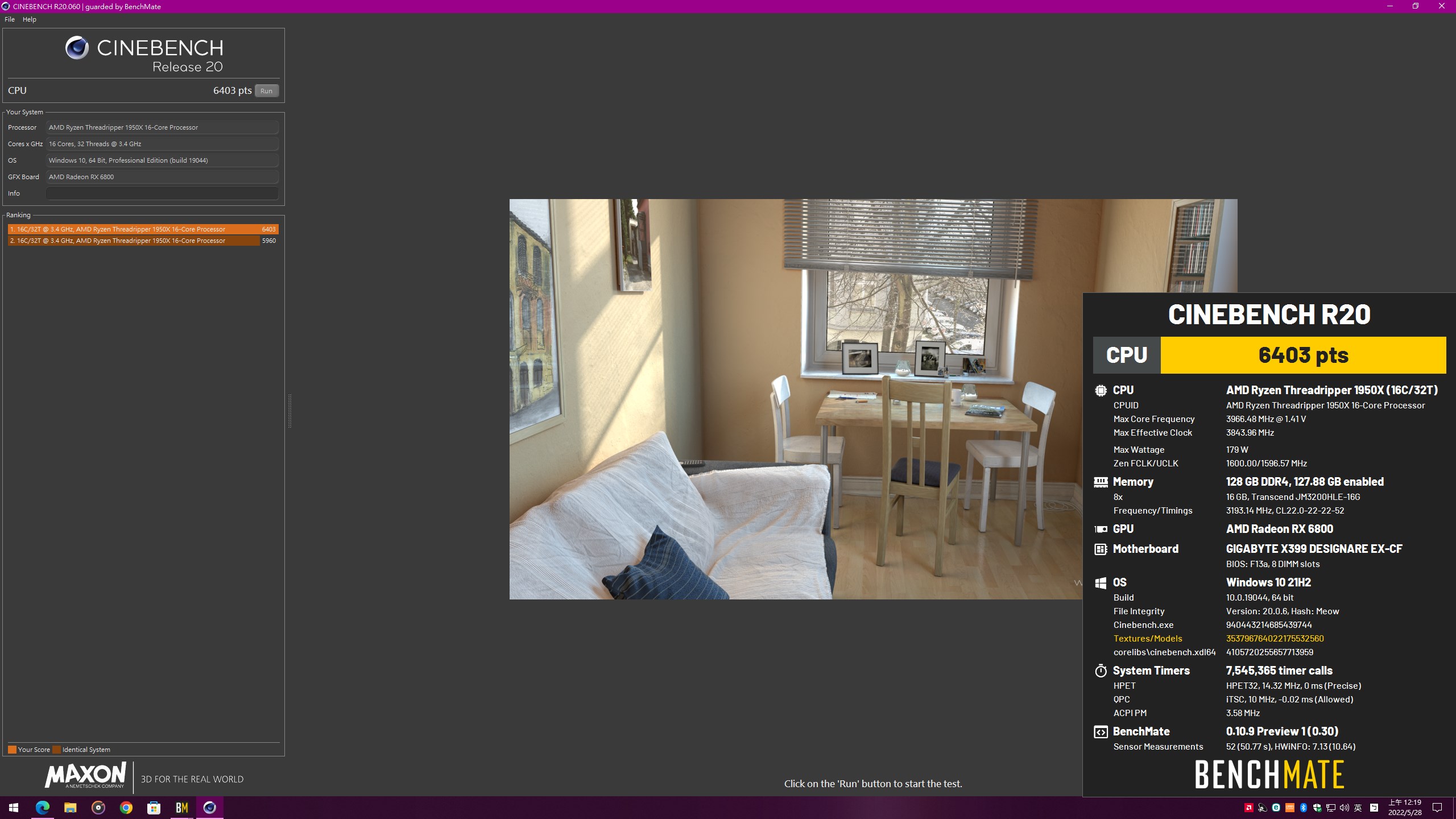The image size is (1456, 819).
Task: Switch to BenchMate in taskbar
Action: (x=182, y=808)
